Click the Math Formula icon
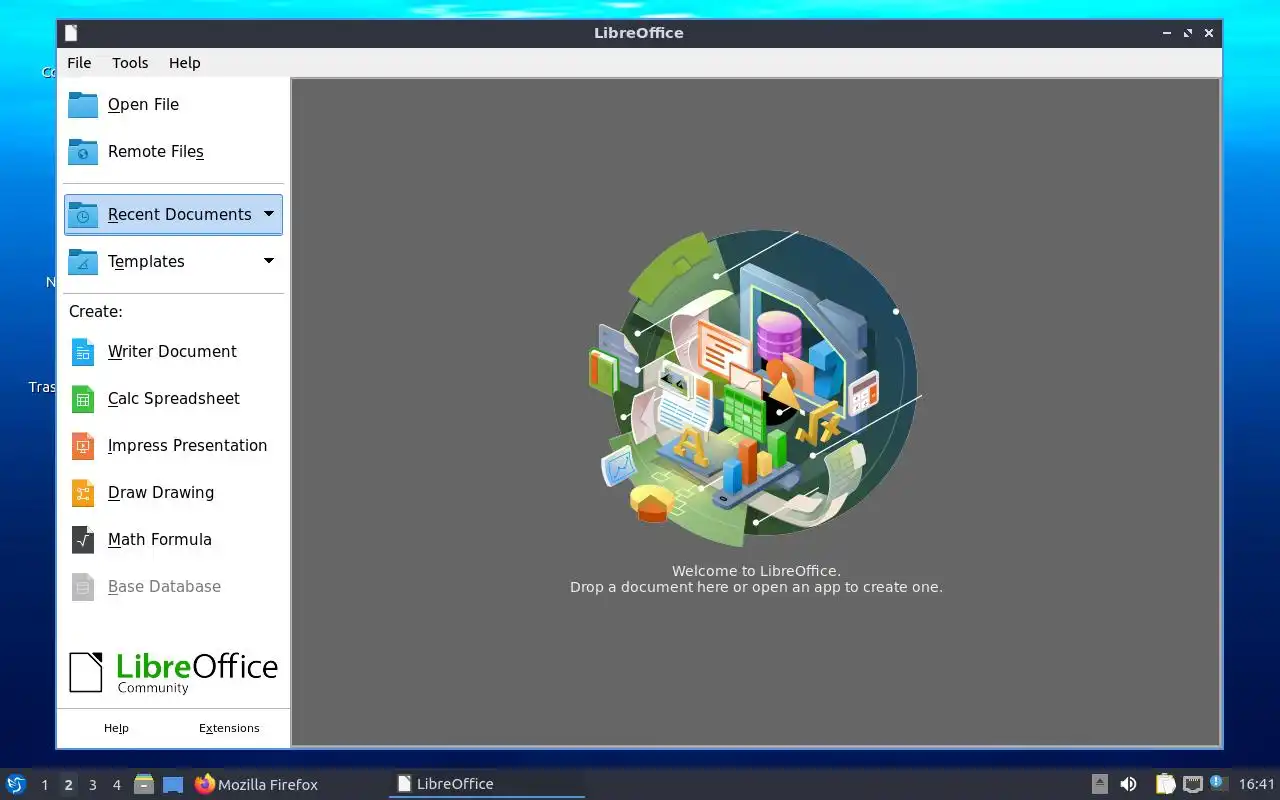The height and width of the screenshot is (800, 1280). click(x=83, y=540)
